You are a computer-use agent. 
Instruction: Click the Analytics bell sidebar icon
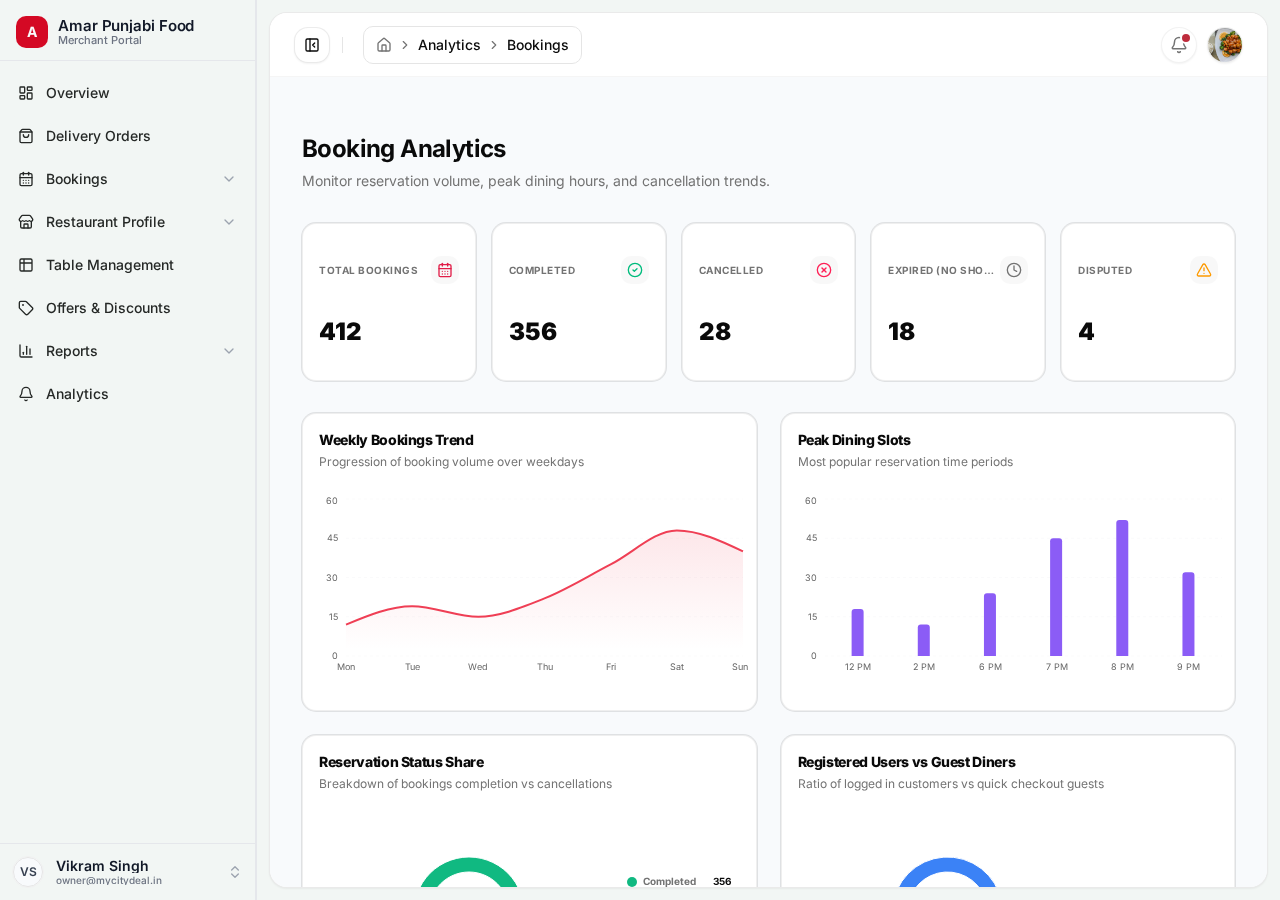click(26, 394)
